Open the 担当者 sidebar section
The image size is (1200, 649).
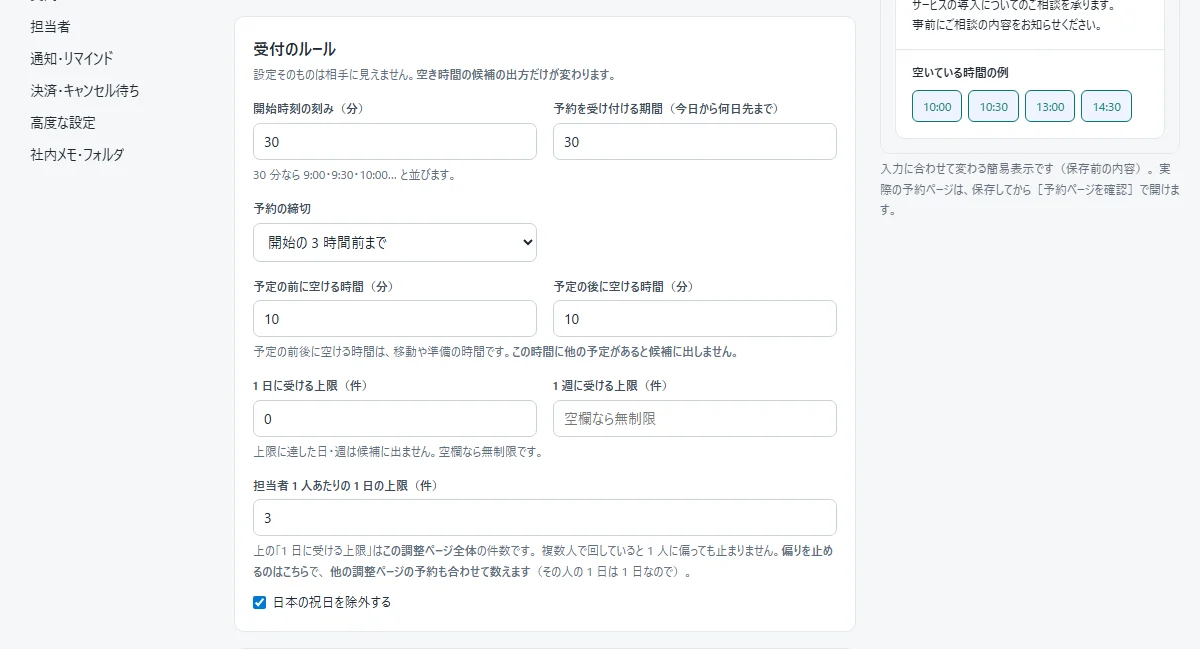coord(50,27)
